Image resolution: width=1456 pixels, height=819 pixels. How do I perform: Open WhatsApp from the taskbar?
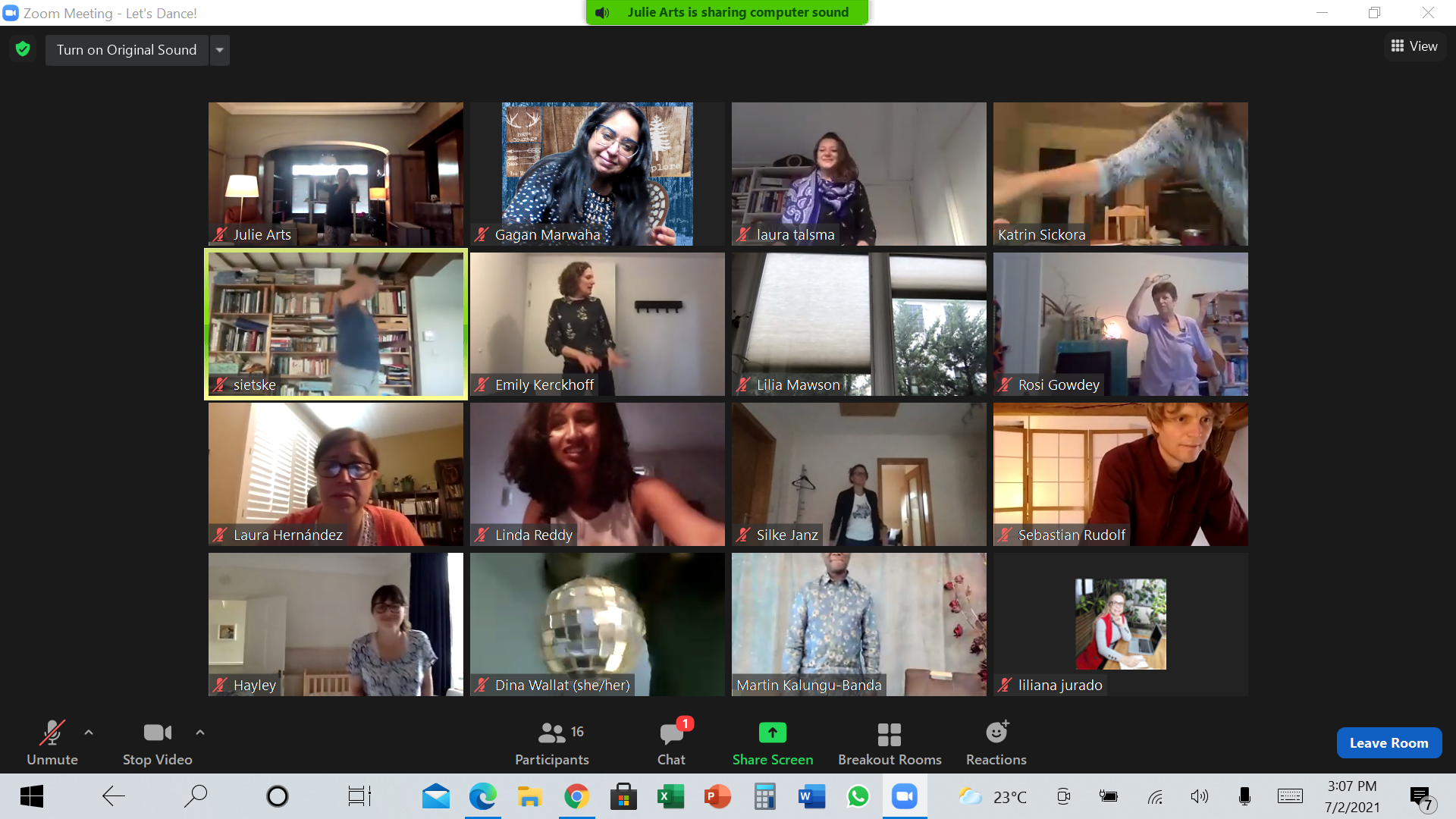click(x=858, y=796)
